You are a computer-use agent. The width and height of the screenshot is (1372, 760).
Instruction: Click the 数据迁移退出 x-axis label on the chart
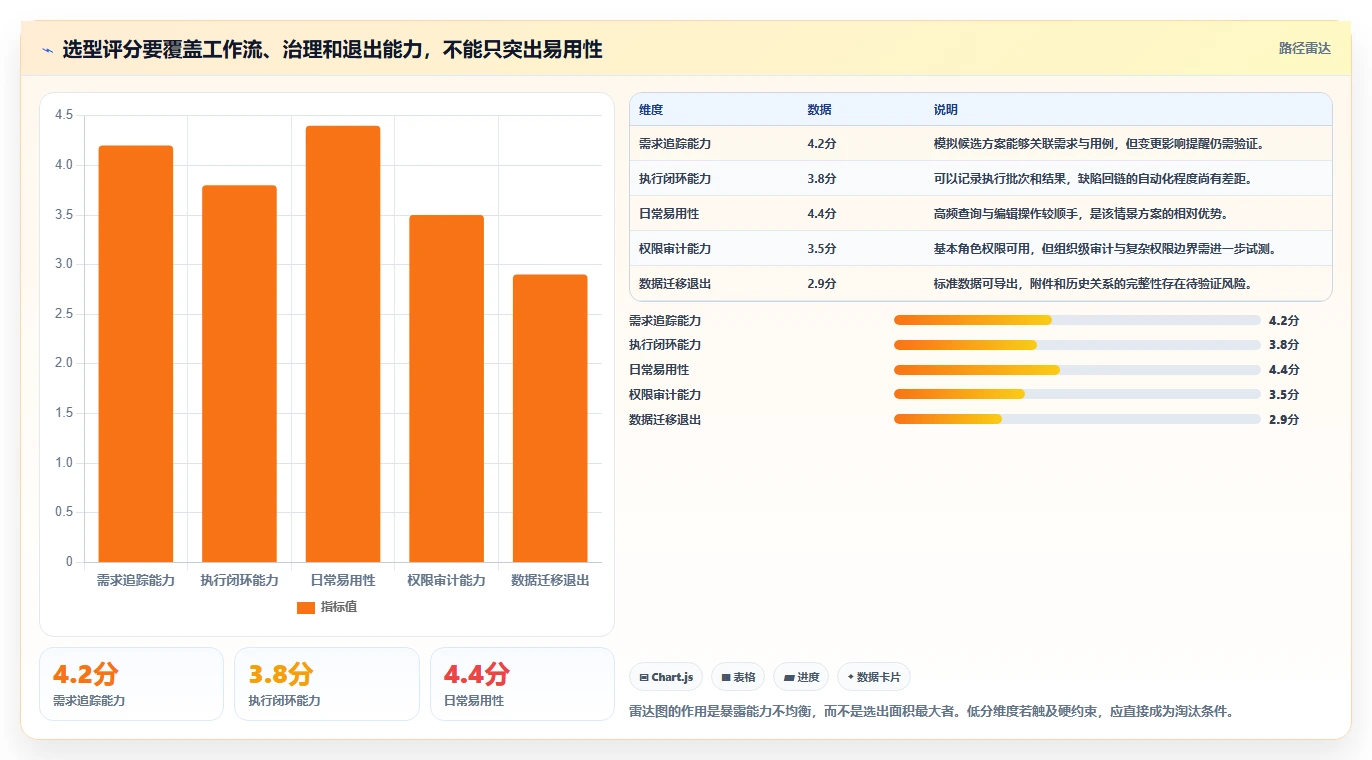(550, 580)
